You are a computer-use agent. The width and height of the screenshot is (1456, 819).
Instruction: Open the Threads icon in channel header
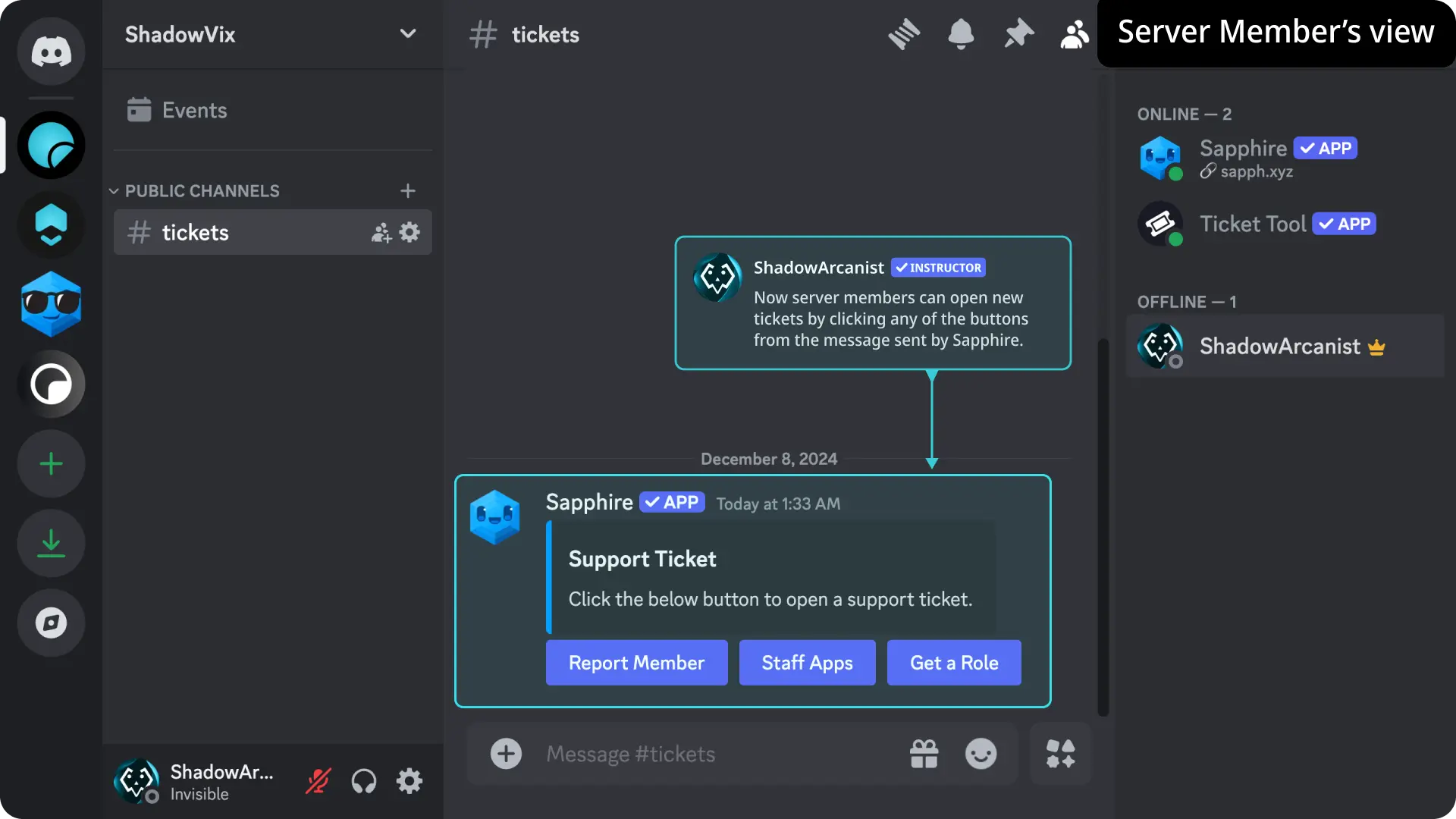point(904,34)
